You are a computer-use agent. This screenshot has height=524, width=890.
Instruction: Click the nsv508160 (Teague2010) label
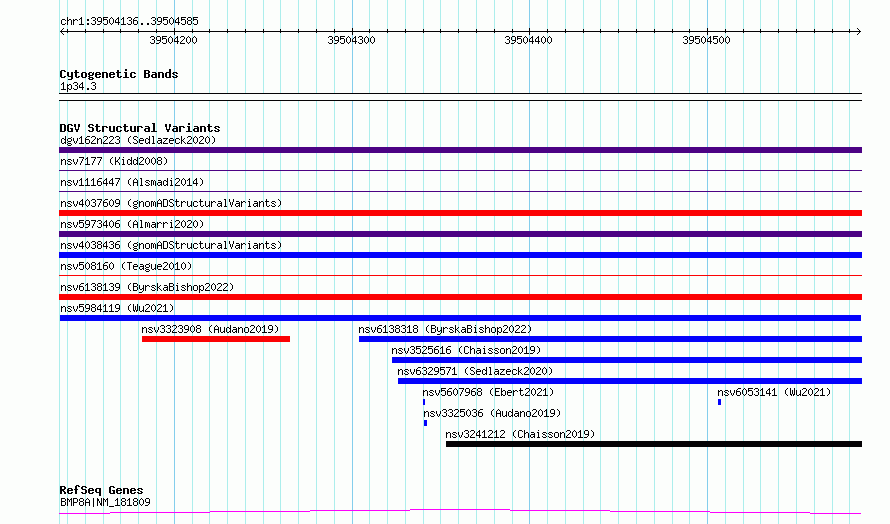pos(126,266)
